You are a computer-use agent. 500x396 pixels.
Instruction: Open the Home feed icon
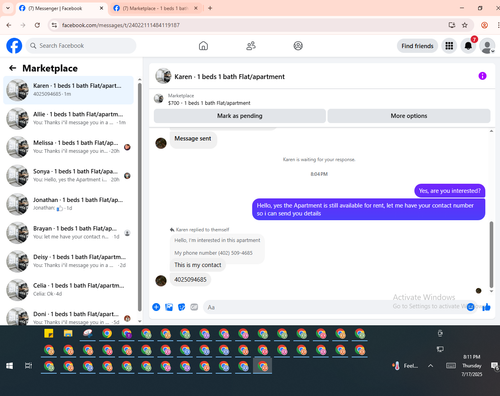point(203,46)
